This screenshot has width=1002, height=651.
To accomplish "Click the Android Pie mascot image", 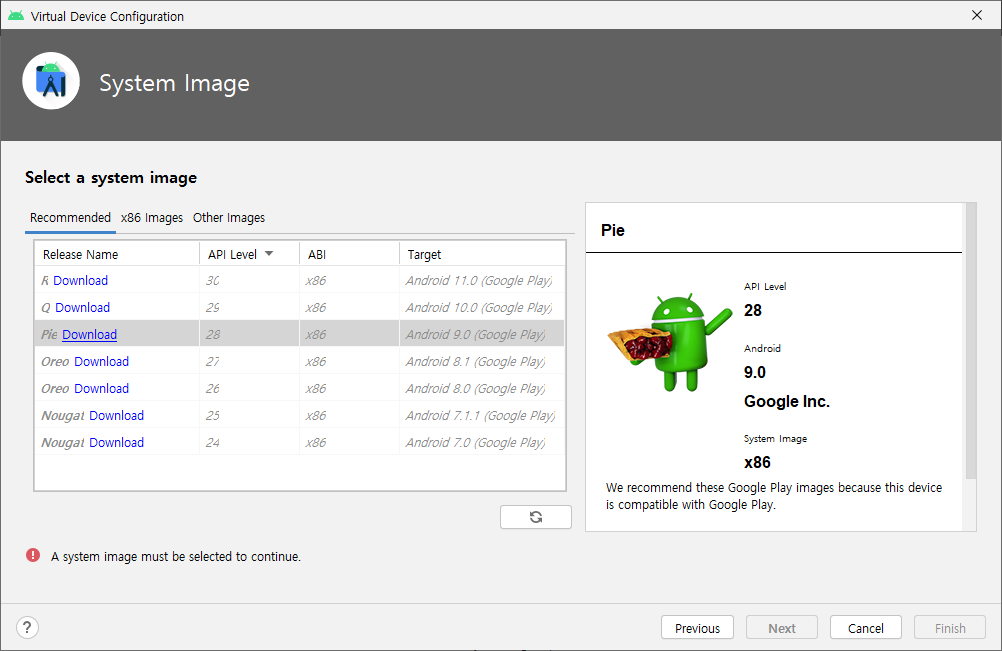I will [x=669, y=342].
